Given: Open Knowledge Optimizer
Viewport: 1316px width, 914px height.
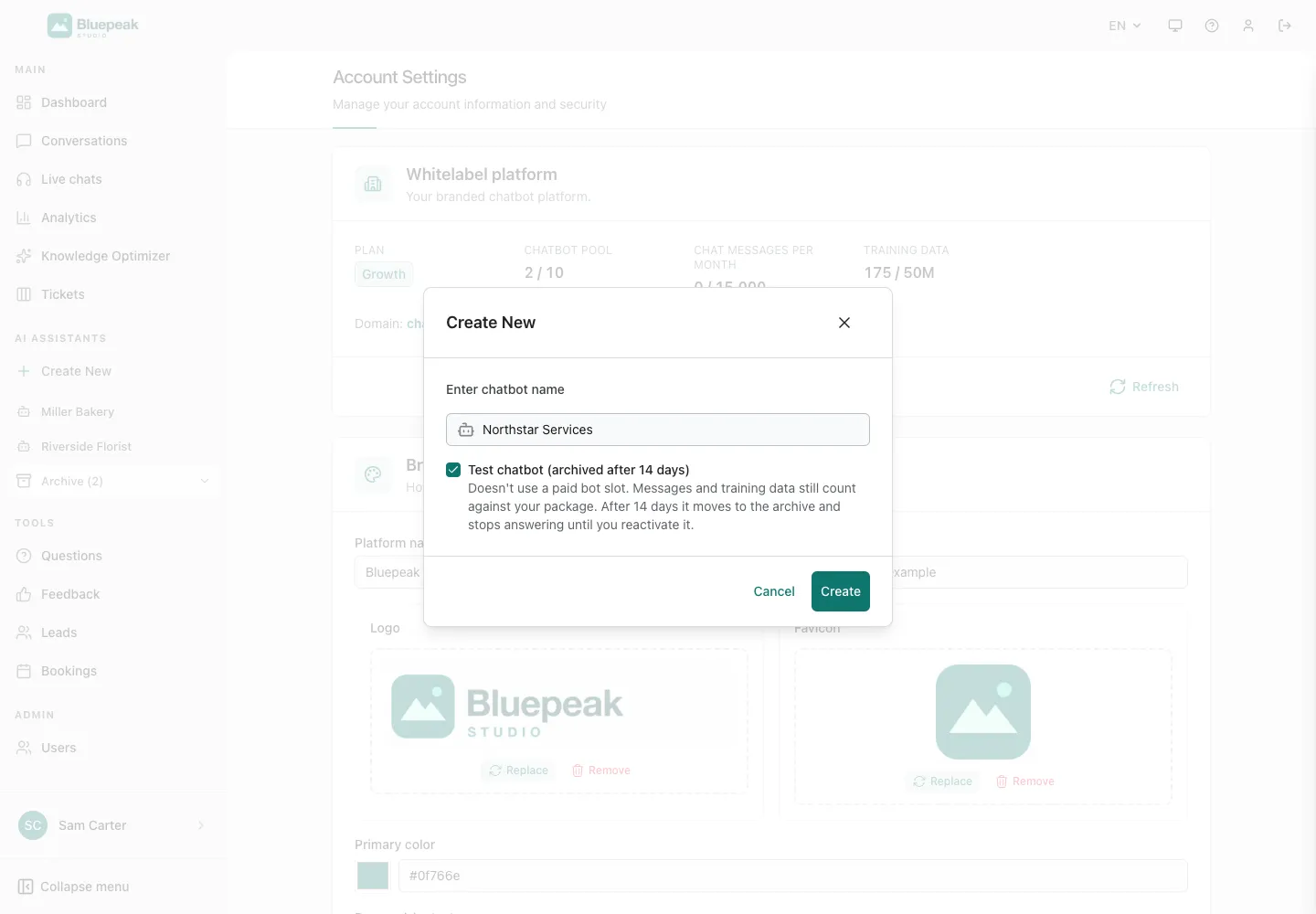Looking at the screenshot, I should pyautogui.click(x=113, y=256).
